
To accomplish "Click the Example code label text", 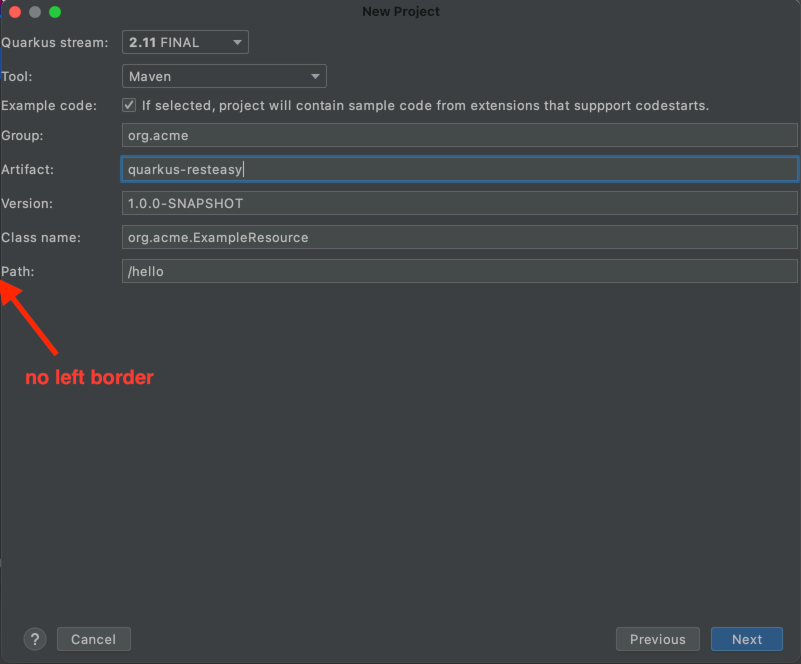I will tap(49, 105).
